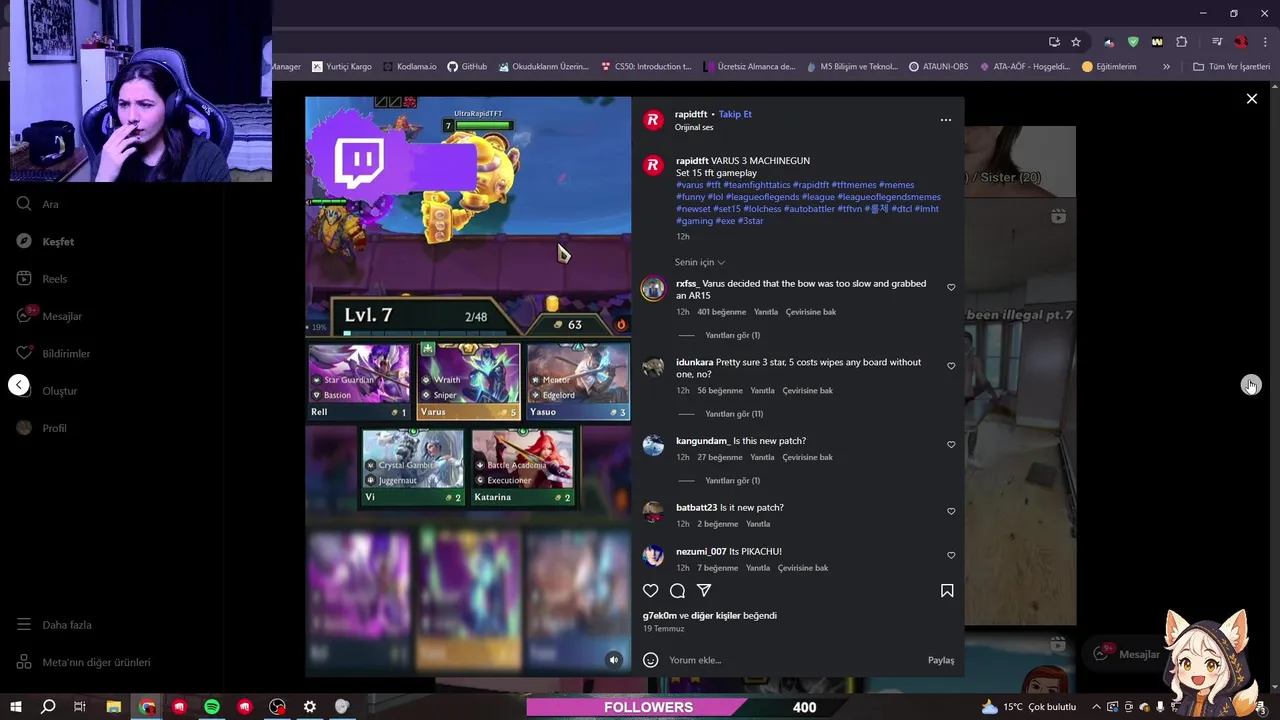
Task: Show more bookmarks chevron
Action: click(x=1166, y=67)
